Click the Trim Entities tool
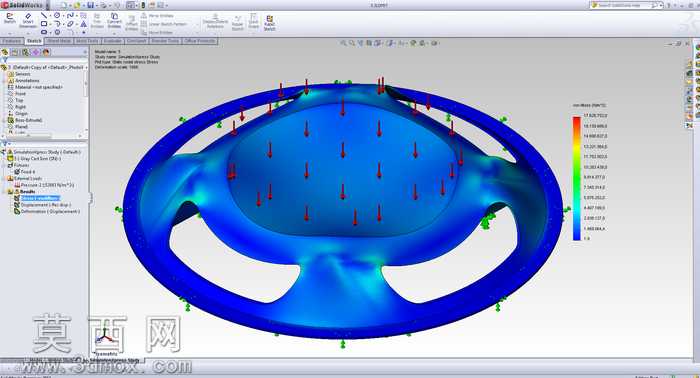700x378 pixels. coord(97,21)
